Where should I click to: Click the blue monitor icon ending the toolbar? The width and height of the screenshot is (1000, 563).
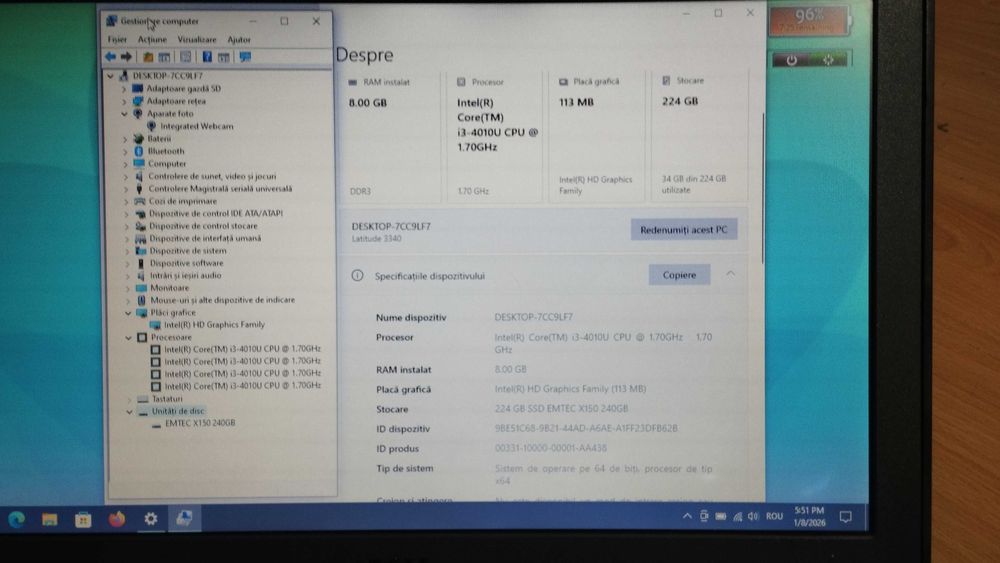pos(245,57)
